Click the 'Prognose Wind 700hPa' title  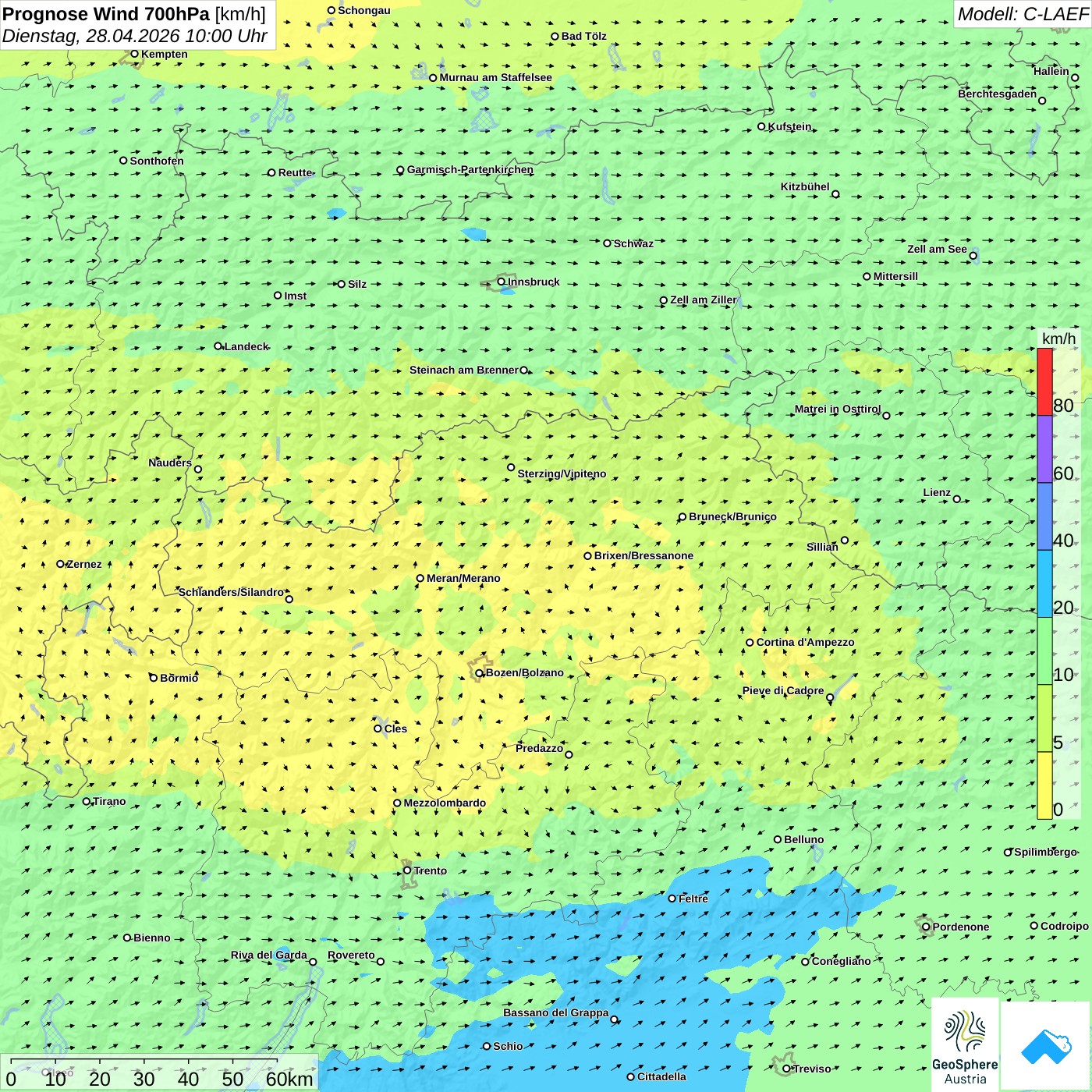106,14
